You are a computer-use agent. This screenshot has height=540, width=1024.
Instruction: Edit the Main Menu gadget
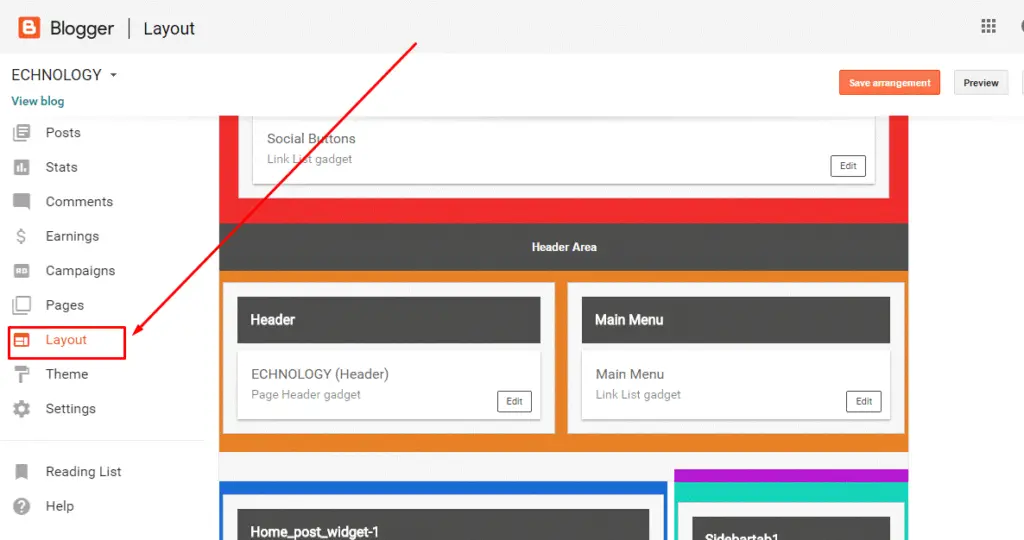(863, 402)
